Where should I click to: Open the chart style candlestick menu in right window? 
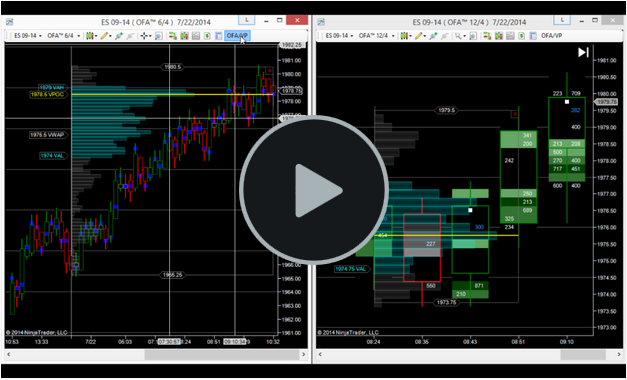pyautogui.click(x=405, y=36)
